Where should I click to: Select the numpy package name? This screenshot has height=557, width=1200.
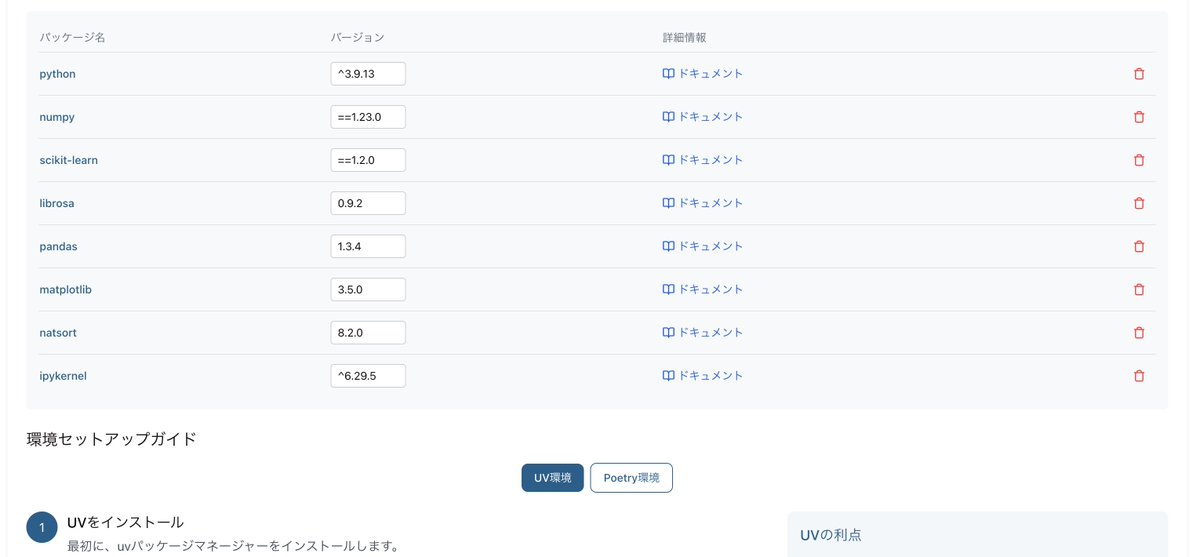(x=57, y=117)
